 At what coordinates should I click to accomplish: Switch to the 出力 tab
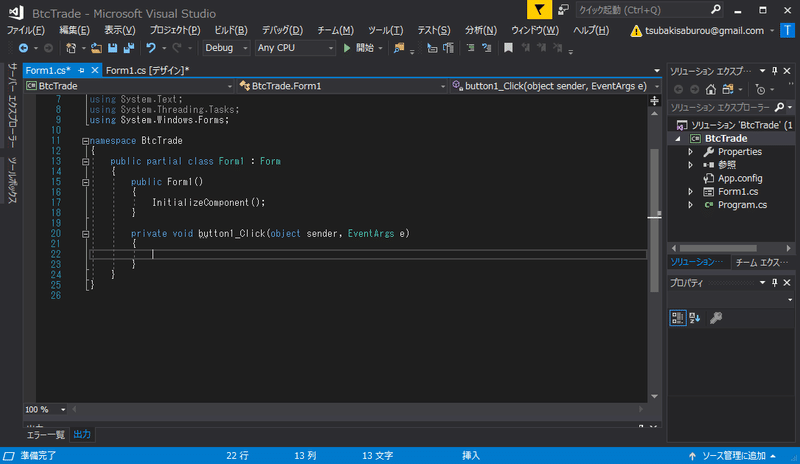[82, 434]
